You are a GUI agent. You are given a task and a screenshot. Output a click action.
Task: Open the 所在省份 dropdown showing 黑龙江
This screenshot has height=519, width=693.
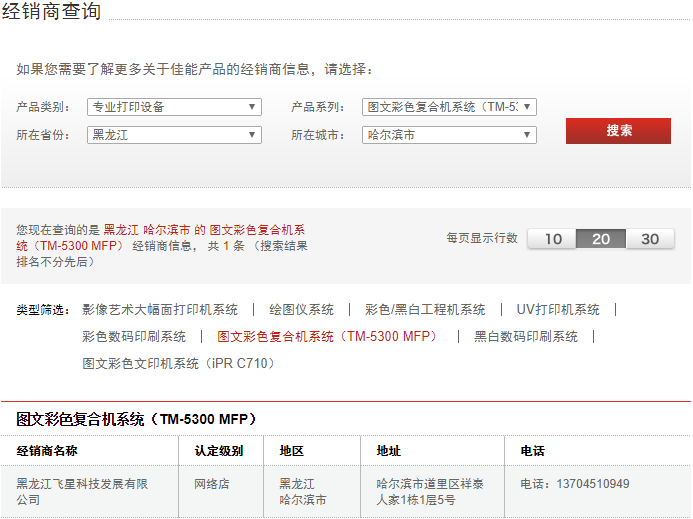pyautogui.click(x=174, y=135)
